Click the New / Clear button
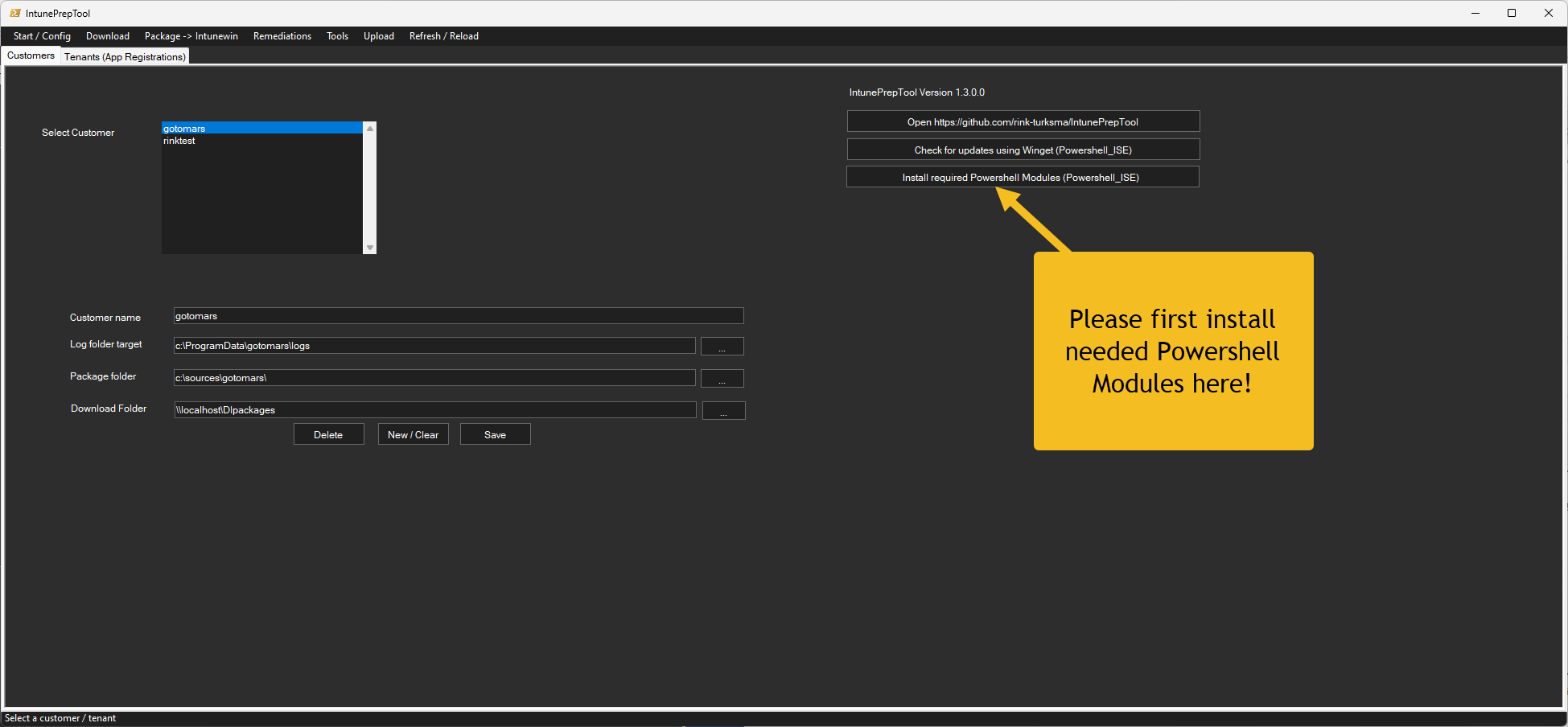1568x727 pixels. click(413, 434)
